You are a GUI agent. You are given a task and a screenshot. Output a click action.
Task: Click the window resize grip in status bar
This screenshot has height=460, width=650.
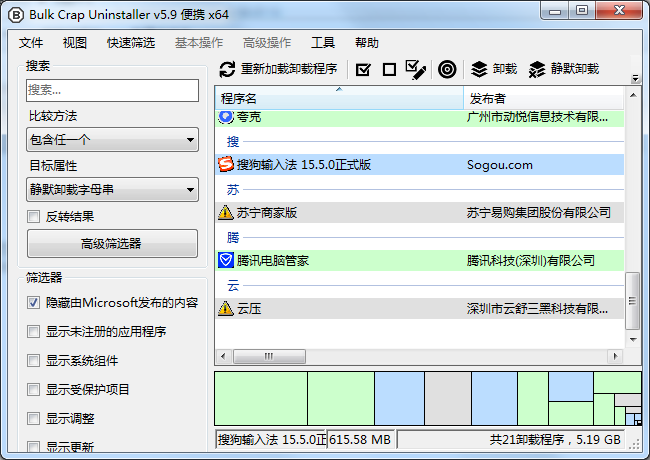click(634, 444)
